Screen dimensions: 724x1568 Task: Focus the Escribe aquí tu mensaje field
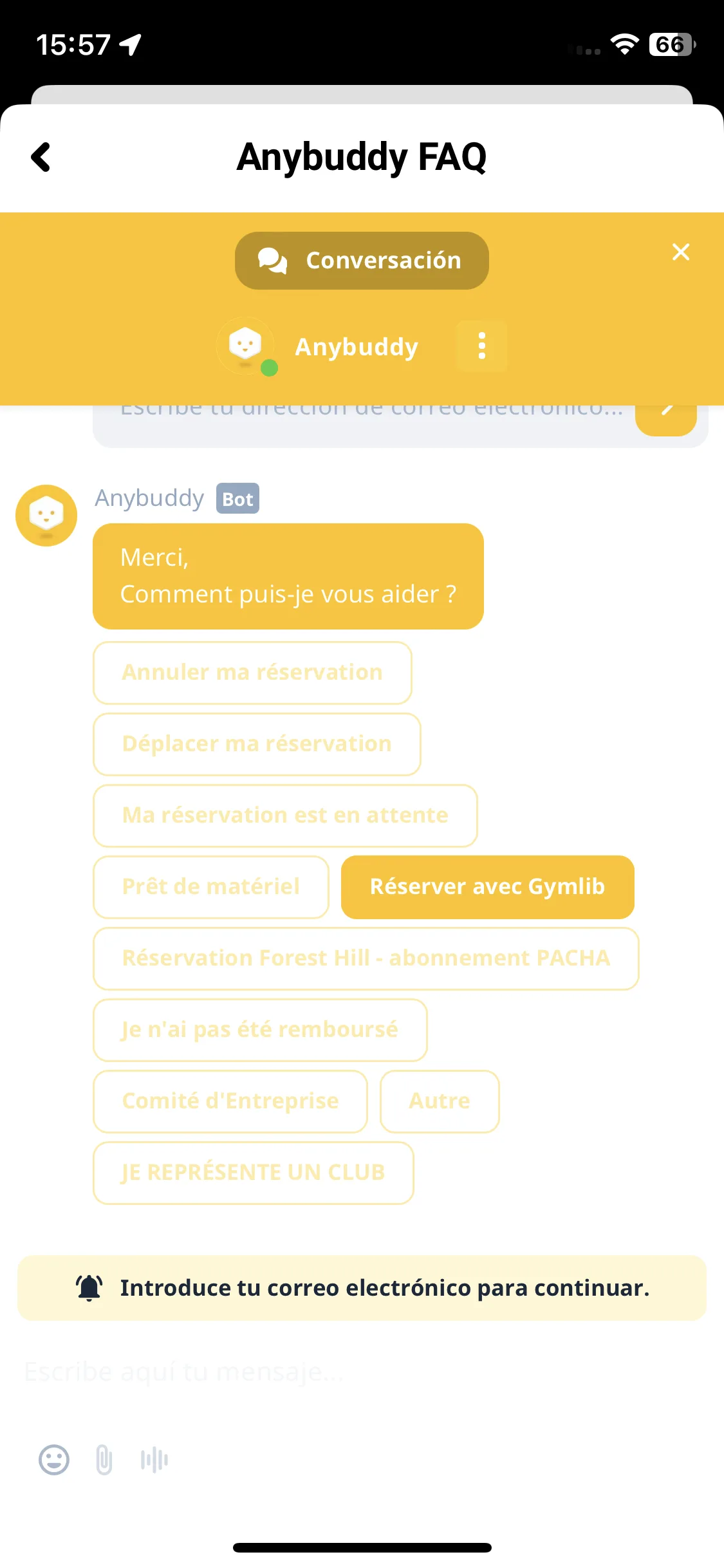[362, 1372]
